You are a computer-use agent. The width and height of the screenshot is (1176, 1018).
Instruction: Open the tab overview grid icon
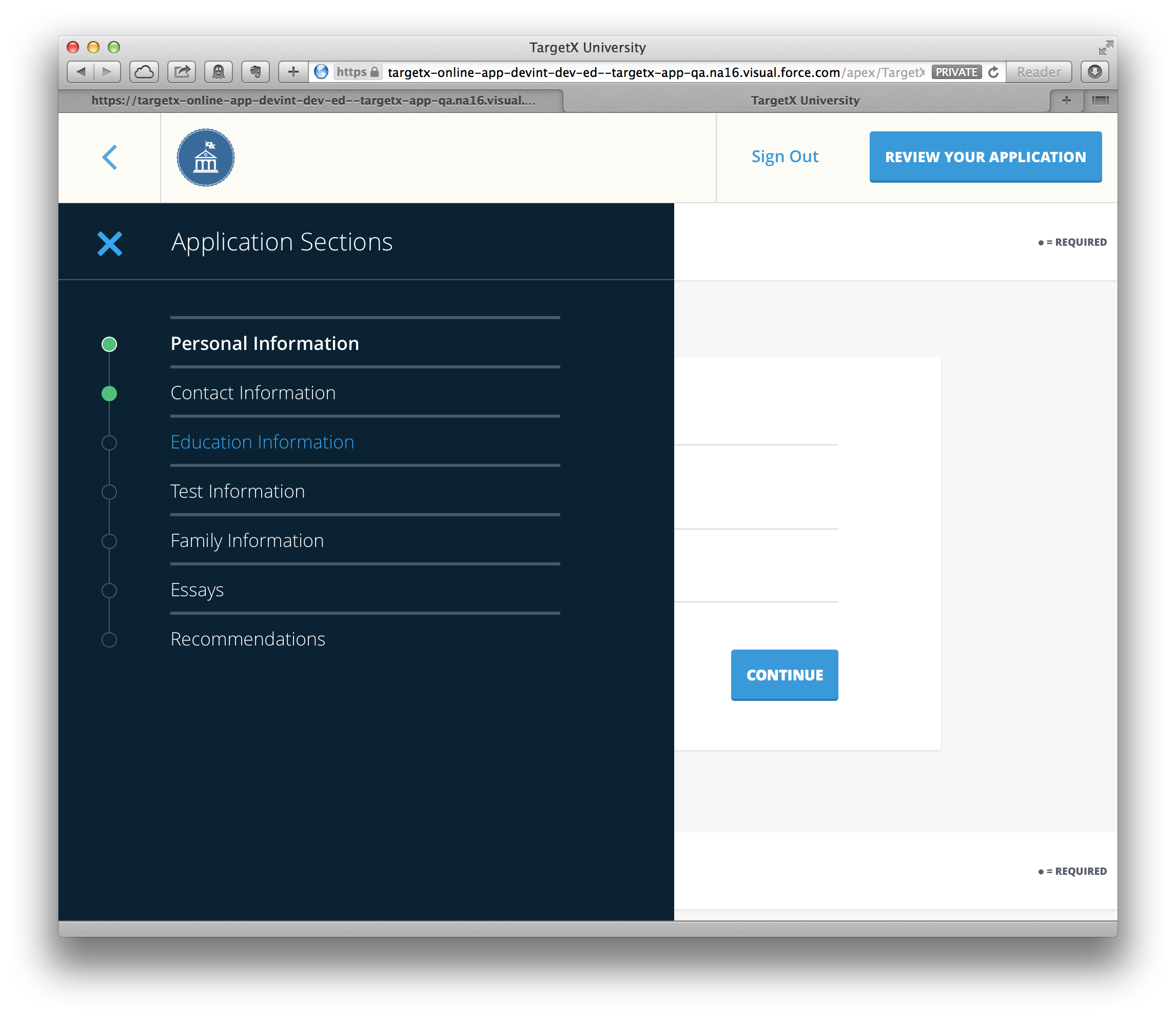point(1101,101)
